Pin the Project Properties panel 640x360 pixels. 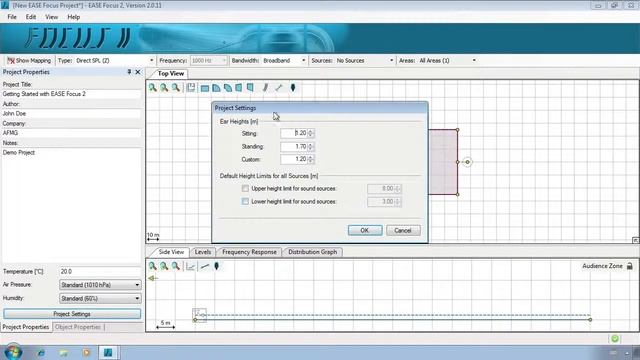(129, 72)
